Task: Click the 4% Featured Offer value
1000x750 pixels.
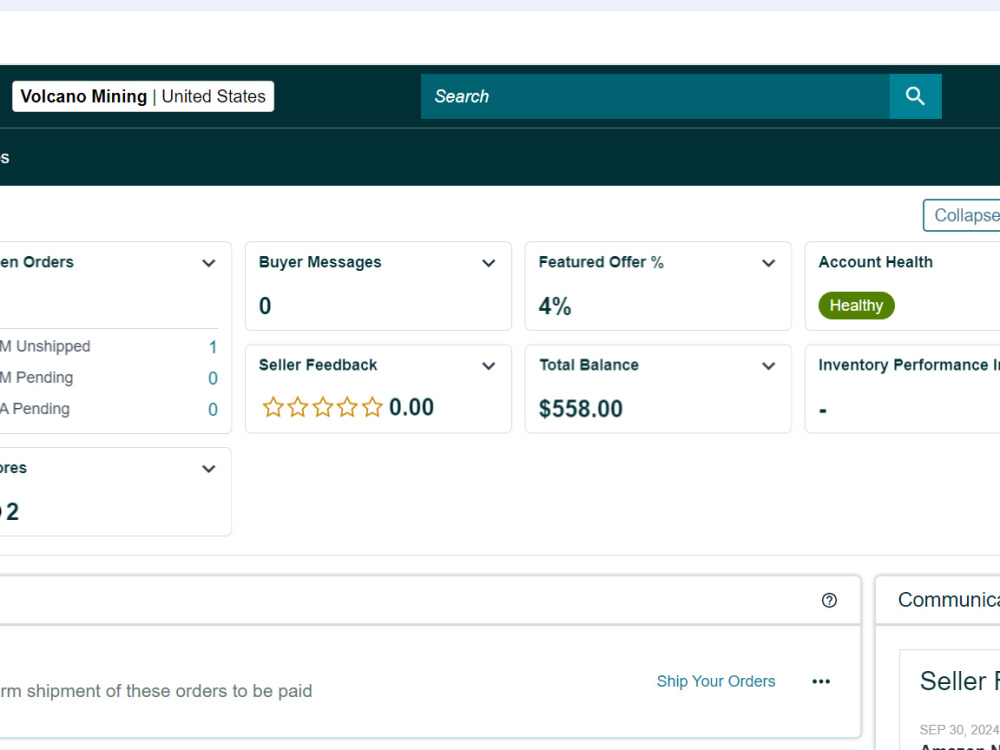Action: 554,306
